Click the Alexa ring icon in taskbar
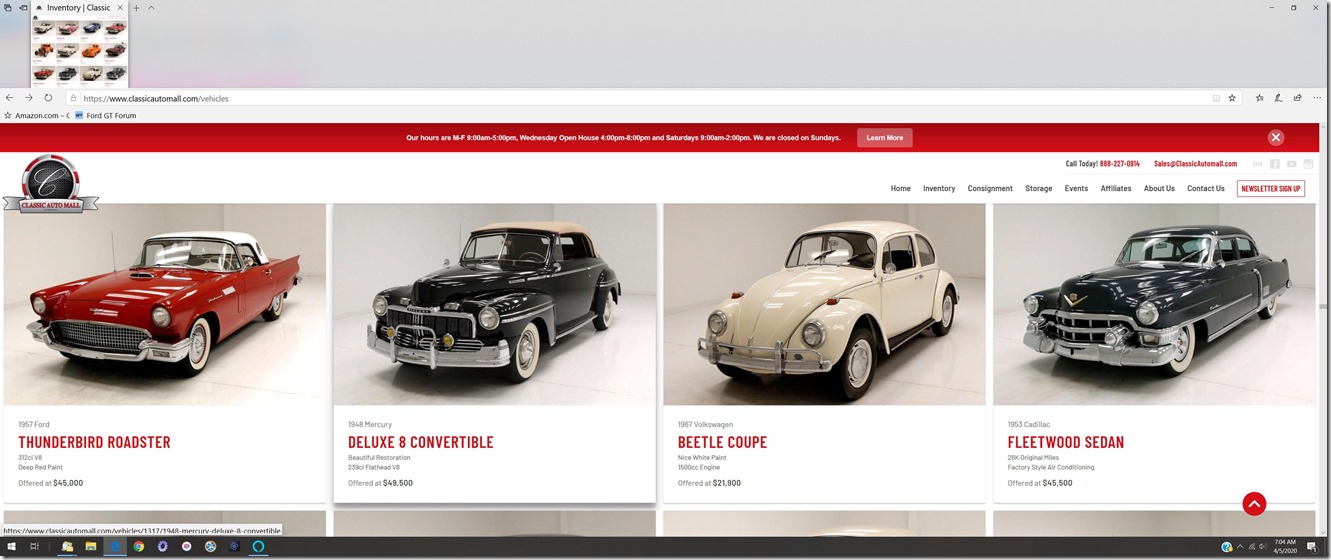1331x560 pixels. (x=257, y=547)
